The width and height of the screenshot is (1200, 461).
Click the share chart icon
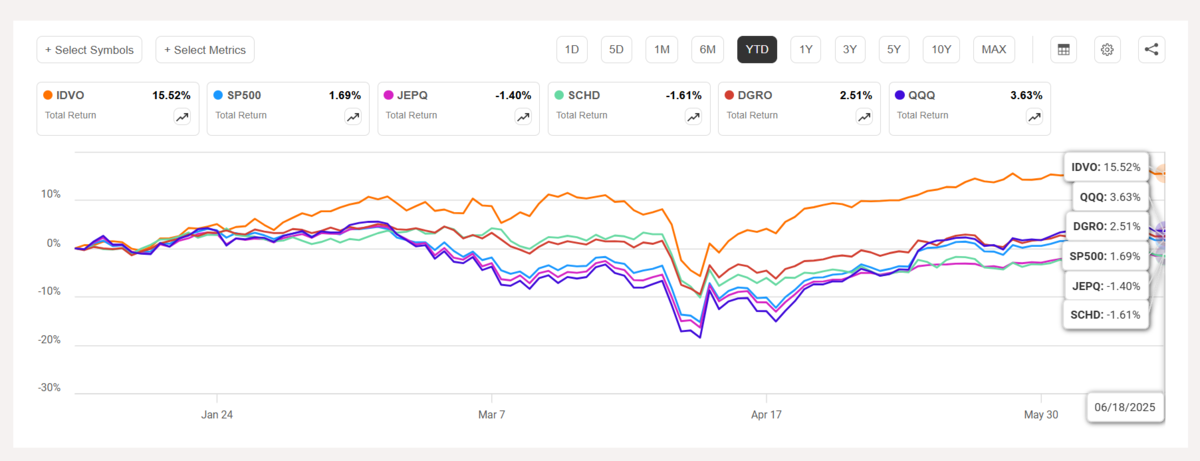(1151, 49)
